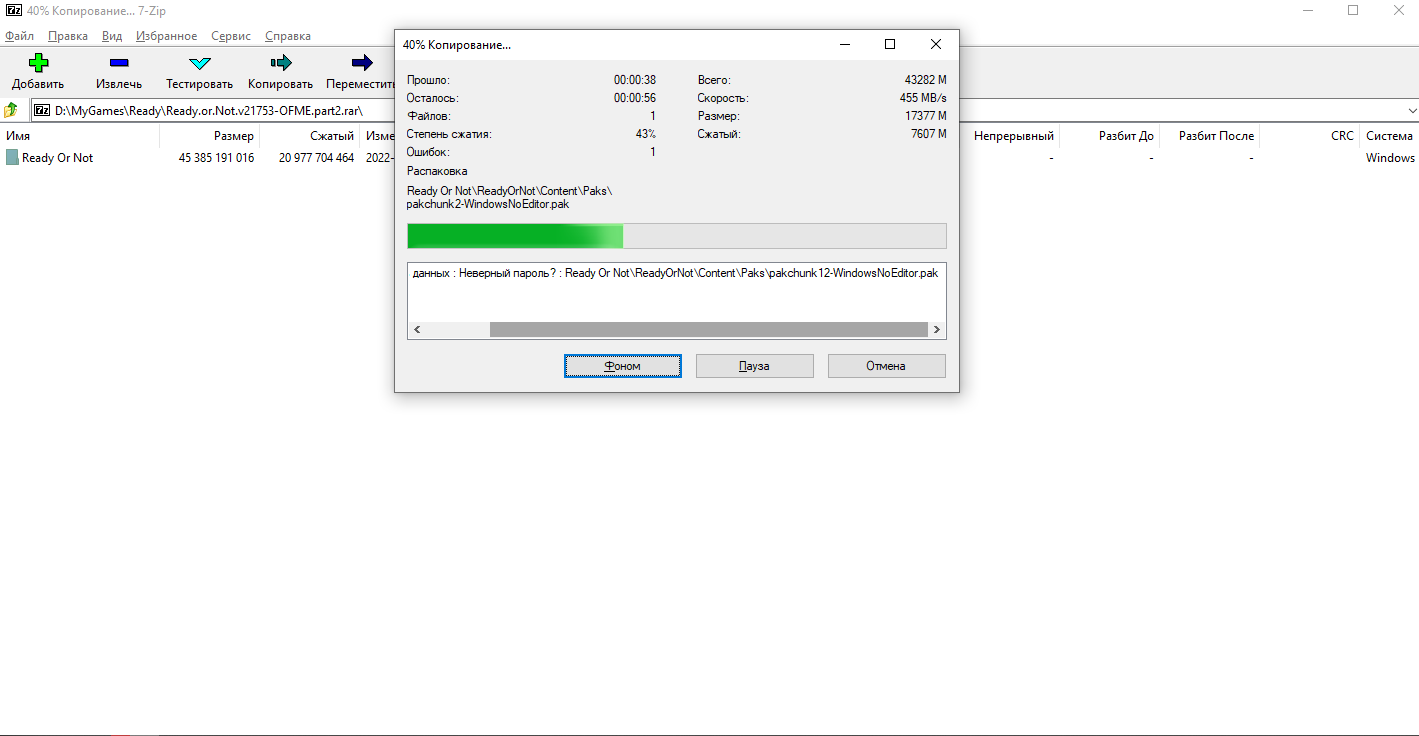The image size is (1419, 736).
Task: Open the Правка menu
Action: (x=68, y=36)
